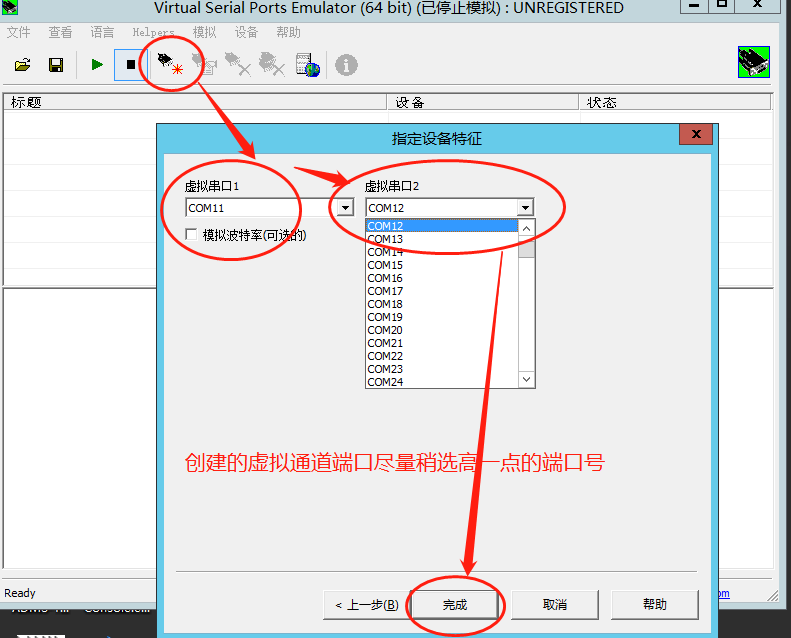Open the 设备 menu
791x638 pixels.
click(246, 32)
